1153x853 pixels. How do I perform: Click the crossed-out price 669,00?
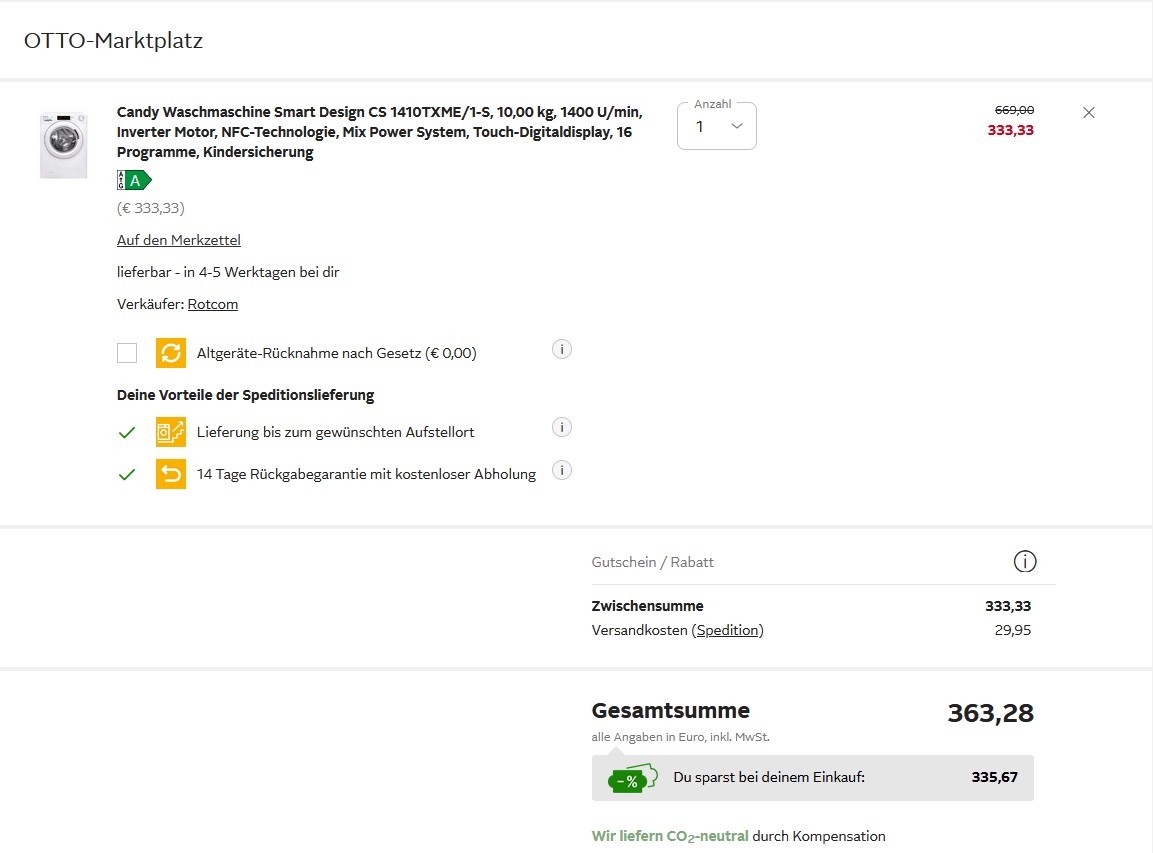coord(1014,110)
